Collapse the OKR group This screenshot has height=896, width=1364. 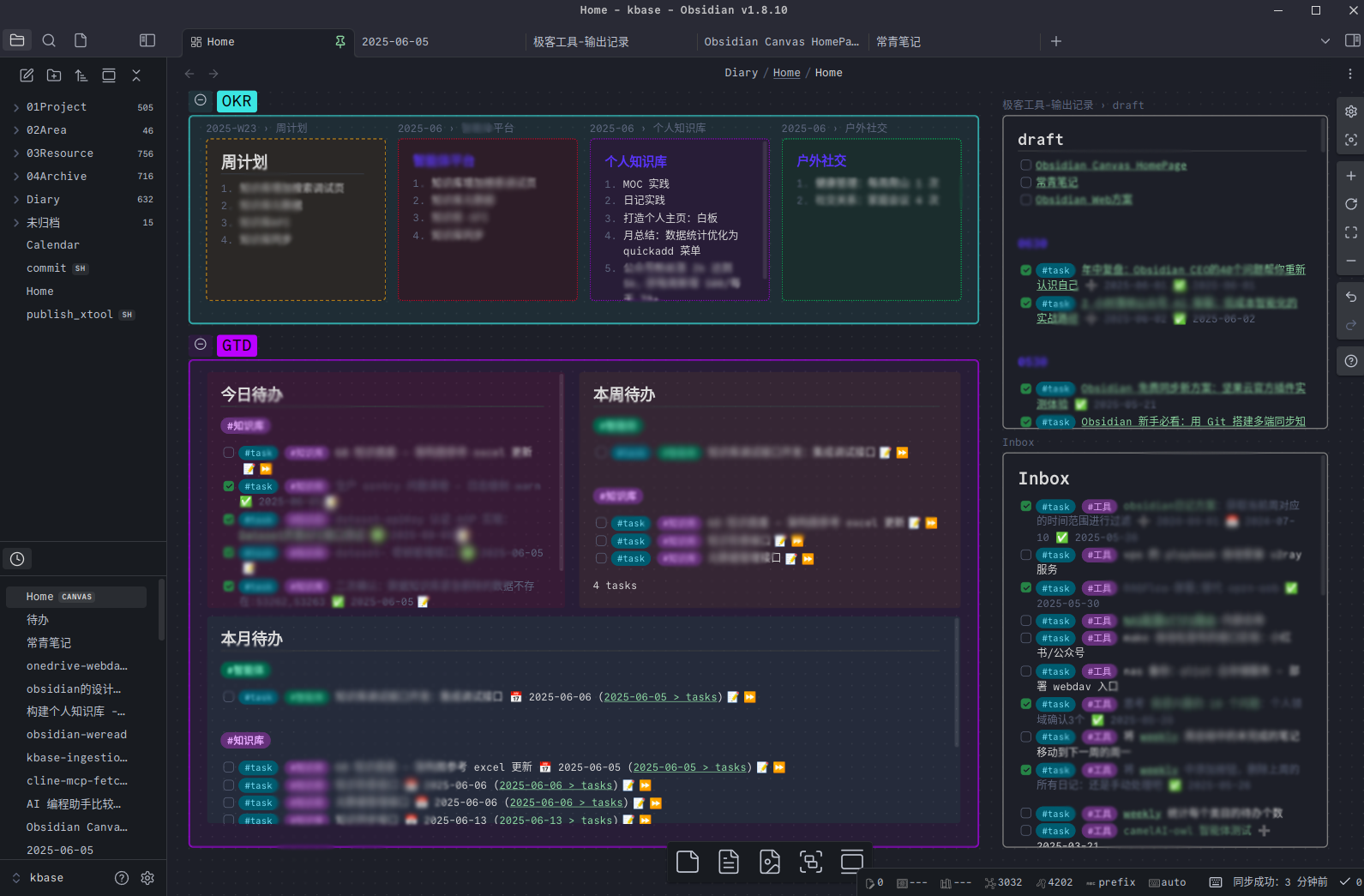point(201,100)
